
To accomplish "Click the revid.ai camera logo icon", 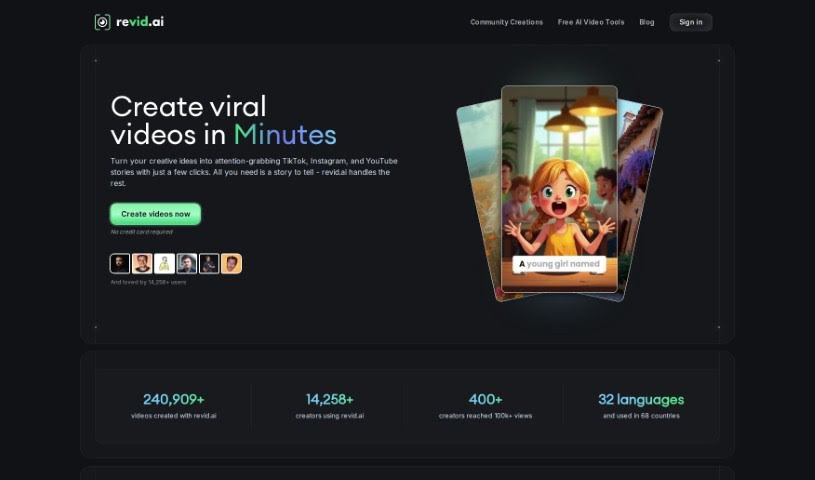I will tap(102, 22).
